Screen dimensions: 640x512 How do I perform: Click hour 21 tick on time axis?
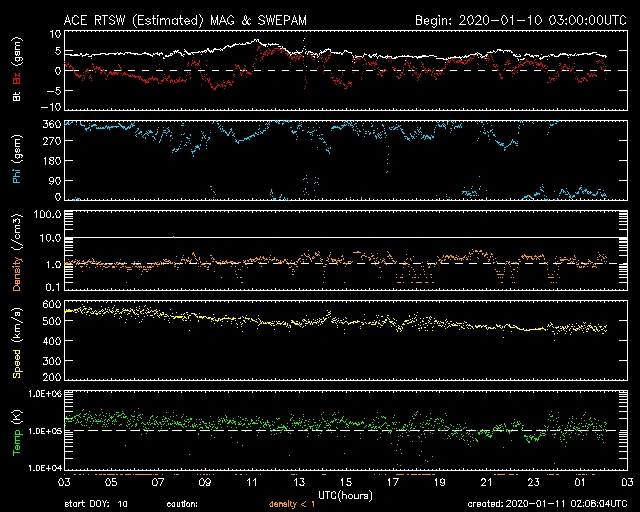point(486,482)
